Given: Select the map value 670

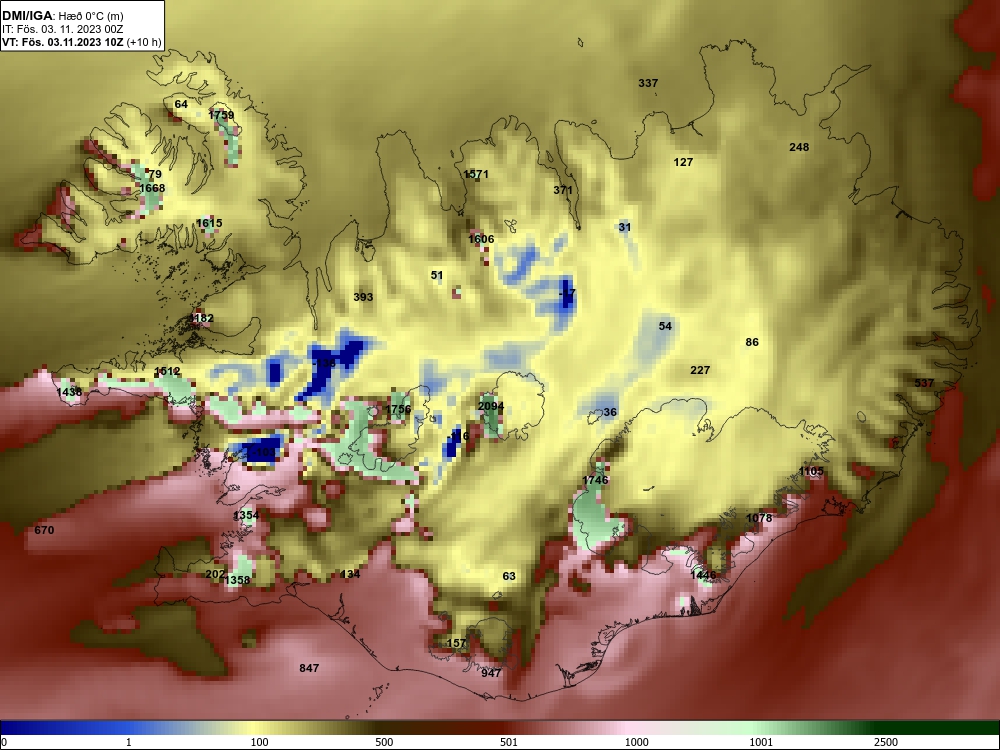Looking at the screenshot, I should (x=44, y=531).
